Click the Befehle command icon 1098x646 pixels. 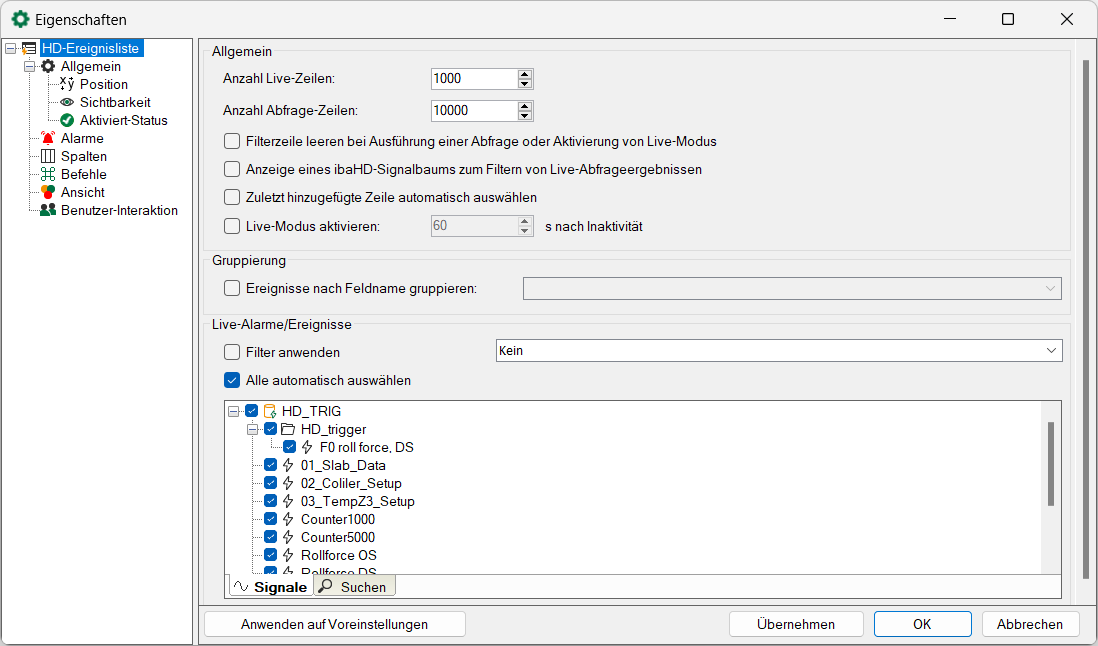(x=48, y=175)
